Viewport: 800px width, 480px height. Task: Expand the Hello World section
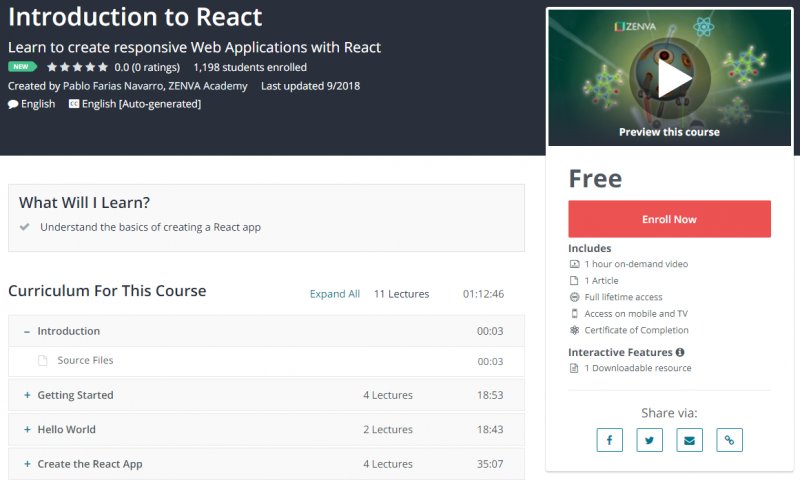pos(27,430)
